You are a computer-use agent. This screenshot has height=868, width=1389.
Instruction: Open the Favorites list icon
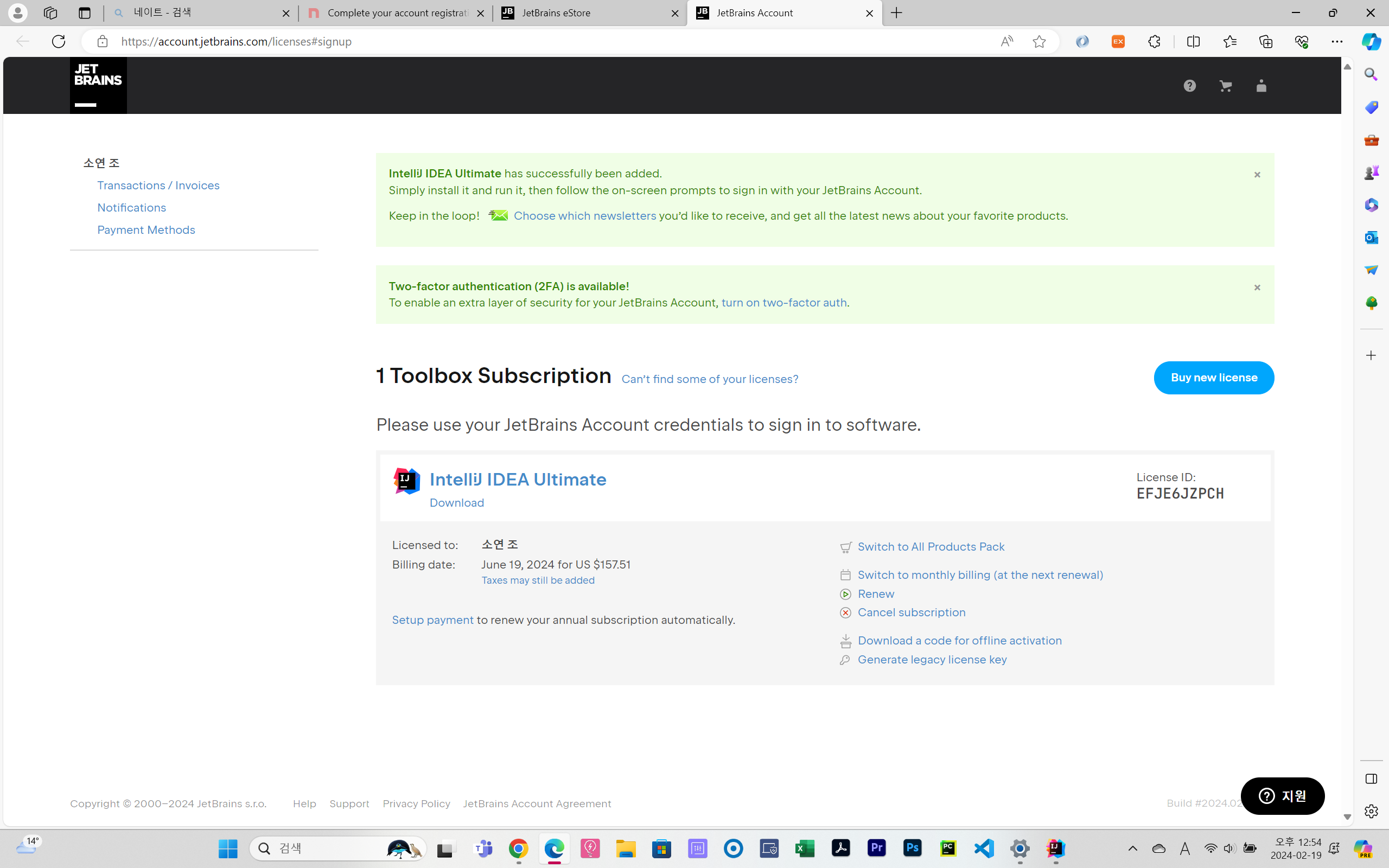click(x=1229, y=41)
